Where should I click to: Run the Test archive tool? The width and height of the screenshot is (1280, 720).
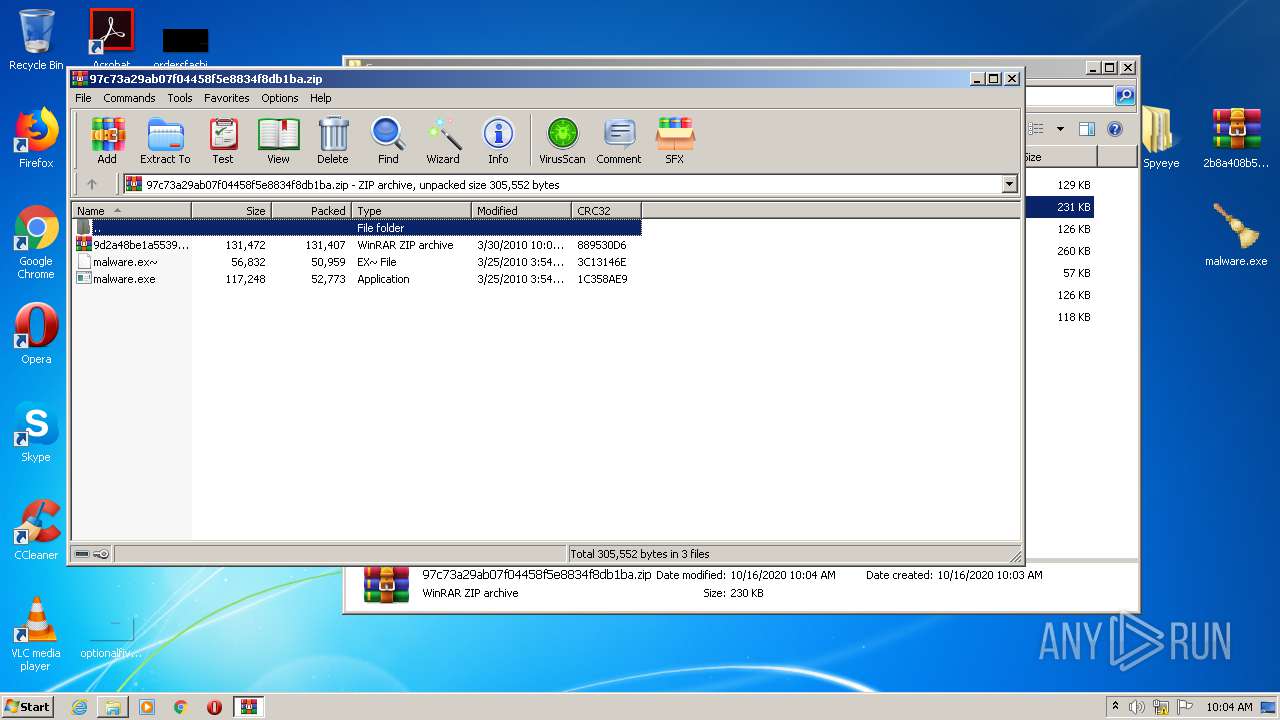tap(223, 141)
